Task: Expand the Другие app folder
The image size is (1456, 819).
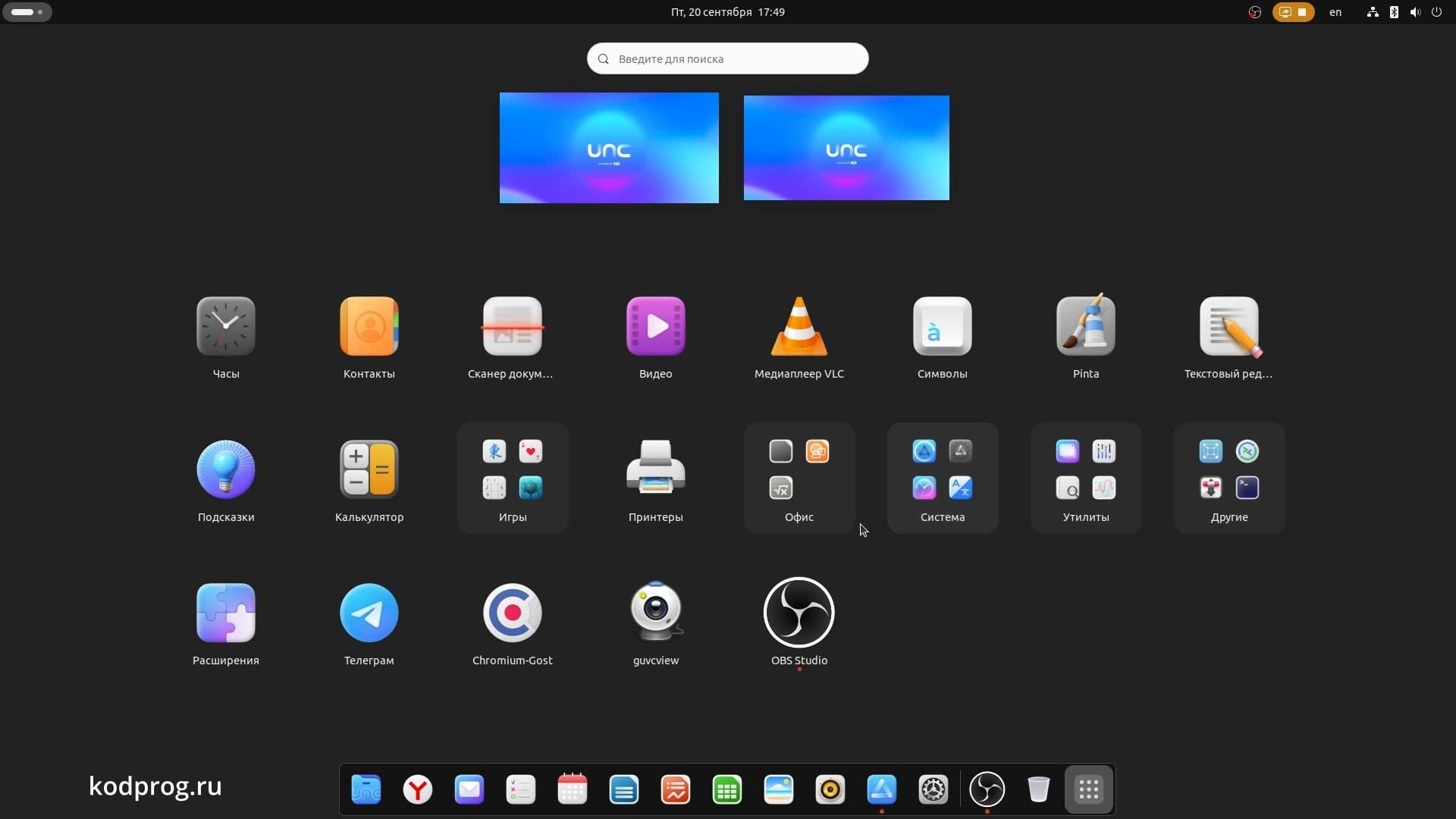Action: [1229, 478]
